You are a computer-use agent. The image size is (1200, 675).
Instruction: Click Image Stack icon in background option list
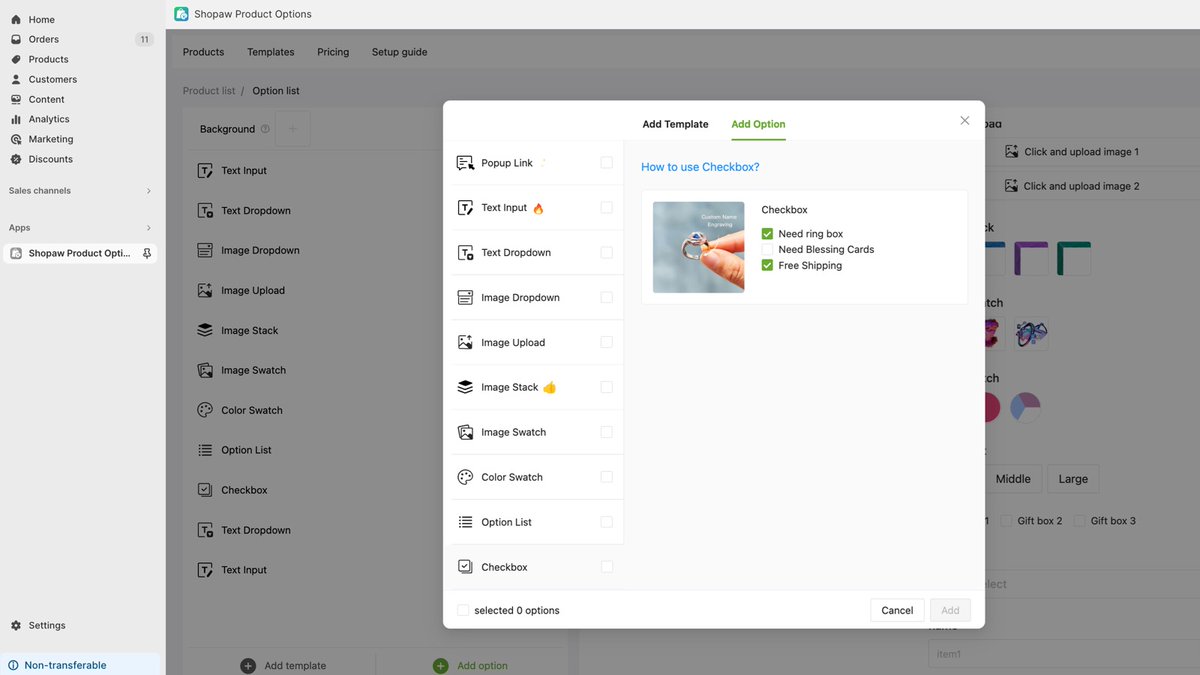[x=205, y=330]
